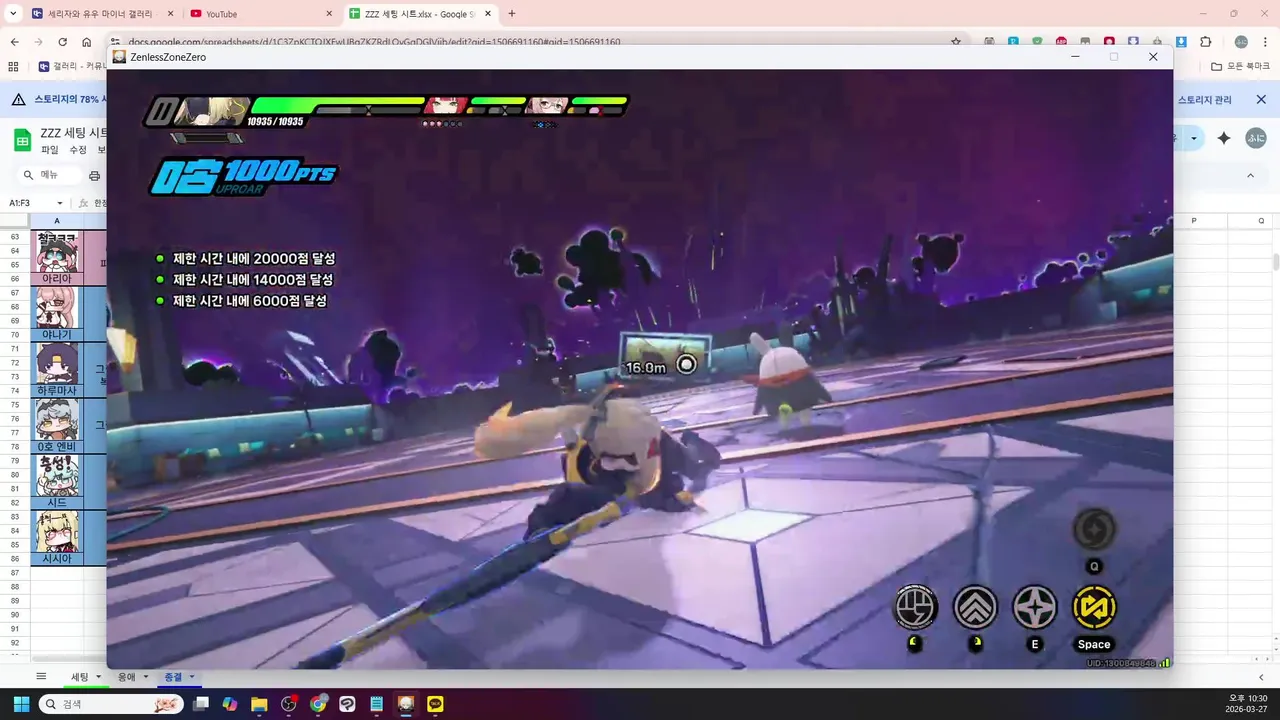Open a new browser tab
The width and height of the screenshot is (1280, 720).
pyautogui.click(x=512, y=14)
